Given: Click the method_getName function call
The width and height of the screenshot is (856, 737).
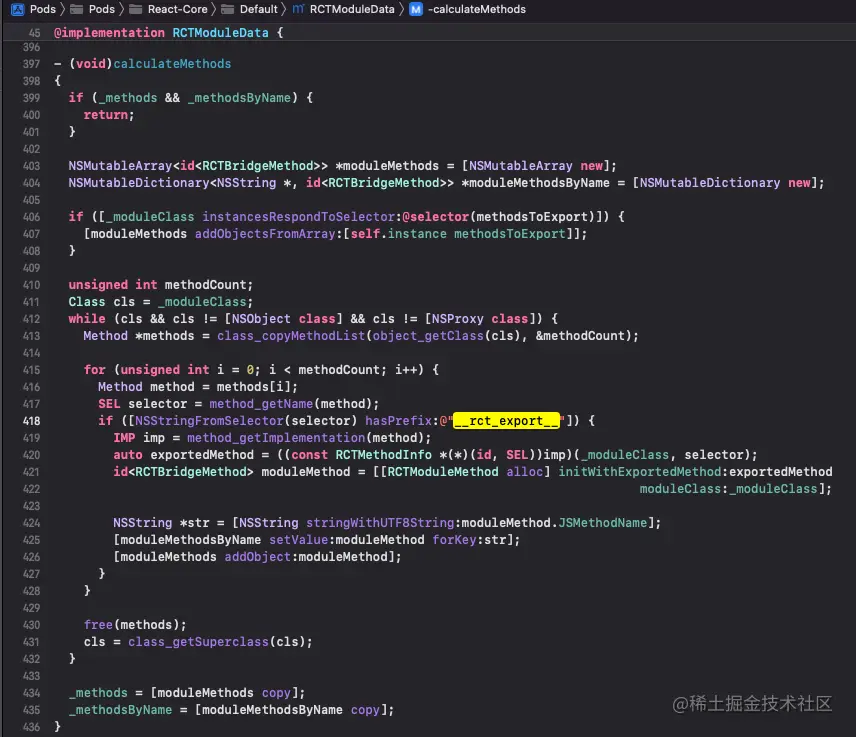Looking at the screenshot, I should pos(261,404).
